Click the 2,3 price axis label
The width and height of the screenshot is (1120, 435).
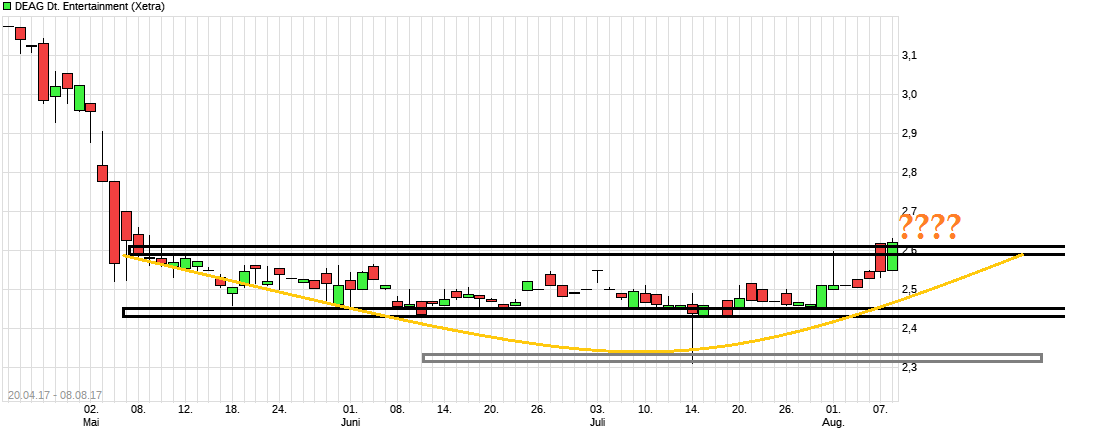pos(910,368)
